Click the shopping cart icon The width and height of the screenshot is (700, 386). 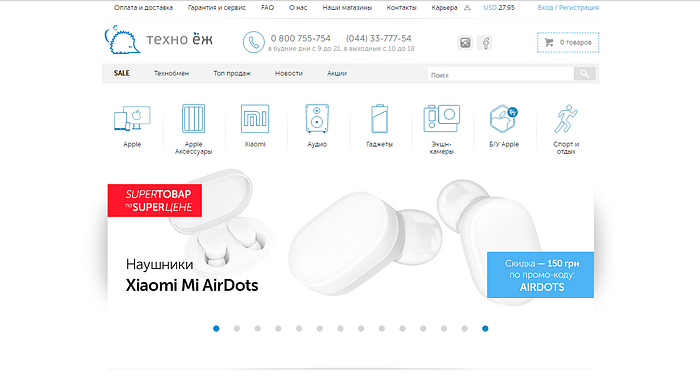(549, 42)
